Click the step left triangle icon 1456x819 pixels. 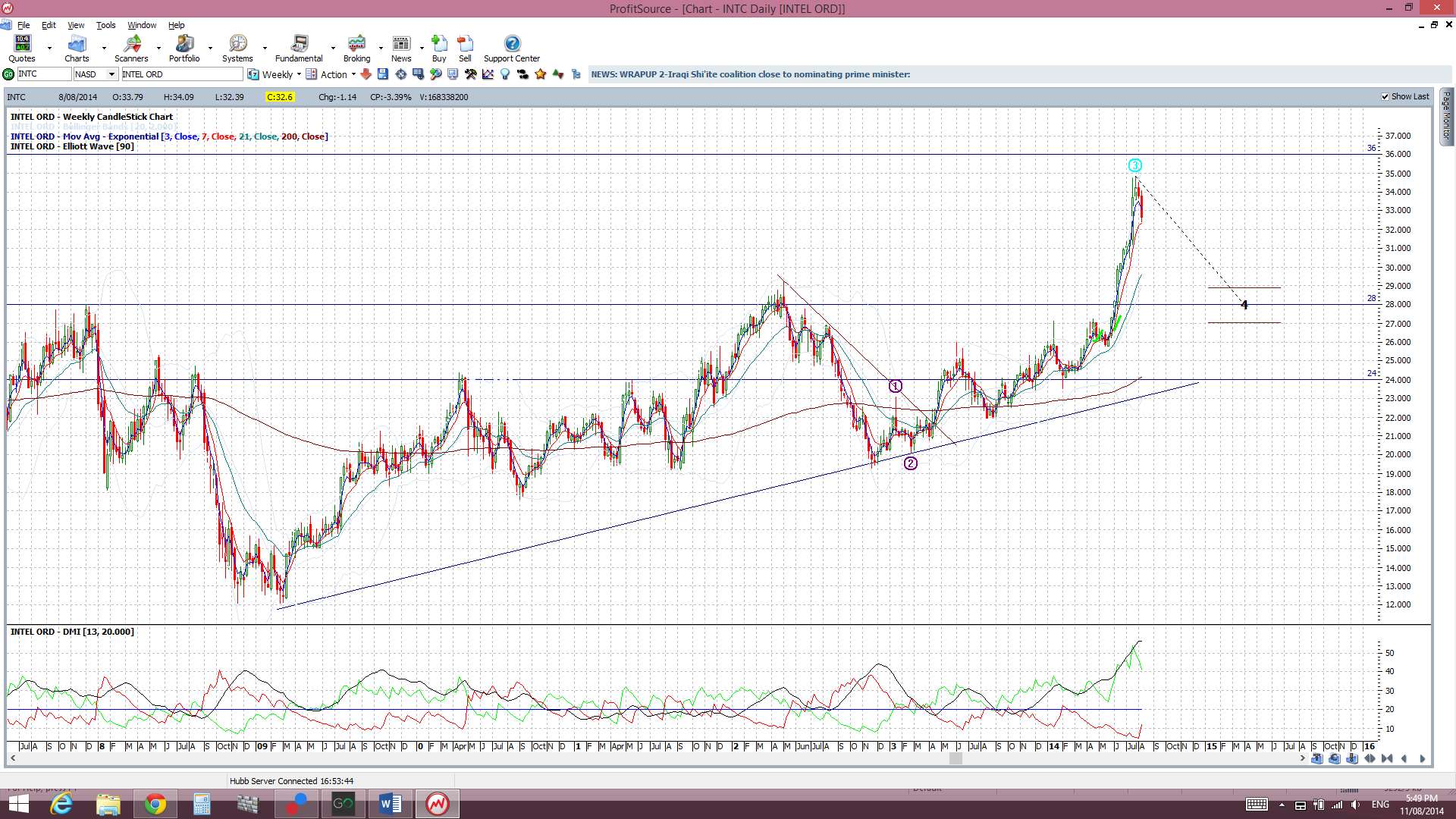click(1404, 758)
